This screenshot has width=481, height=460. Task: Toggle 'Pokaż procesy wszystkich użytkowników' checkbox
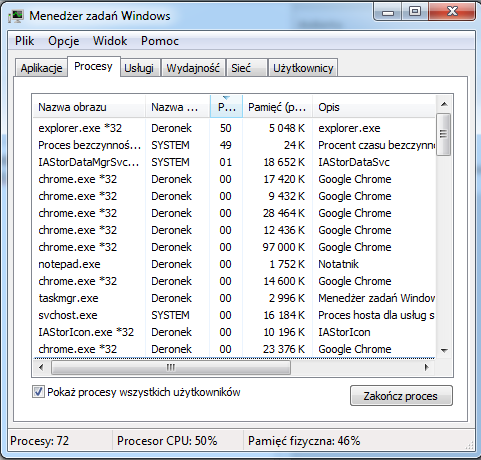38,392
